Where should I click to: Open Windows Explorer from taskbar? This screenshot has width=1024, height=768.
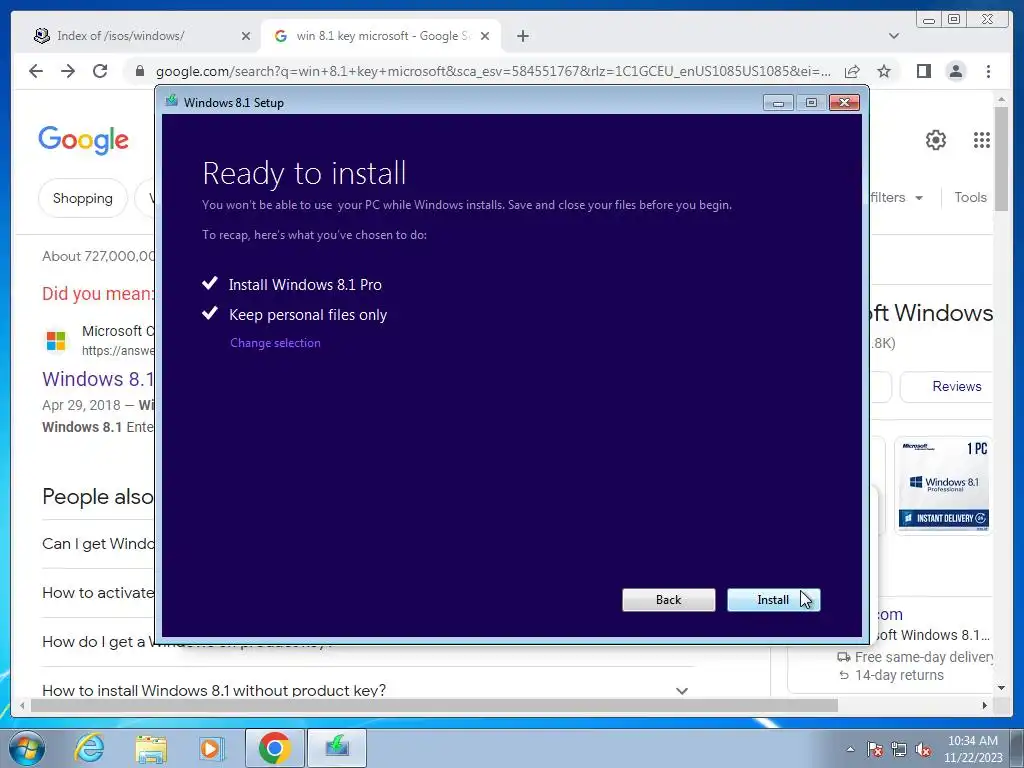click(151, 748)
